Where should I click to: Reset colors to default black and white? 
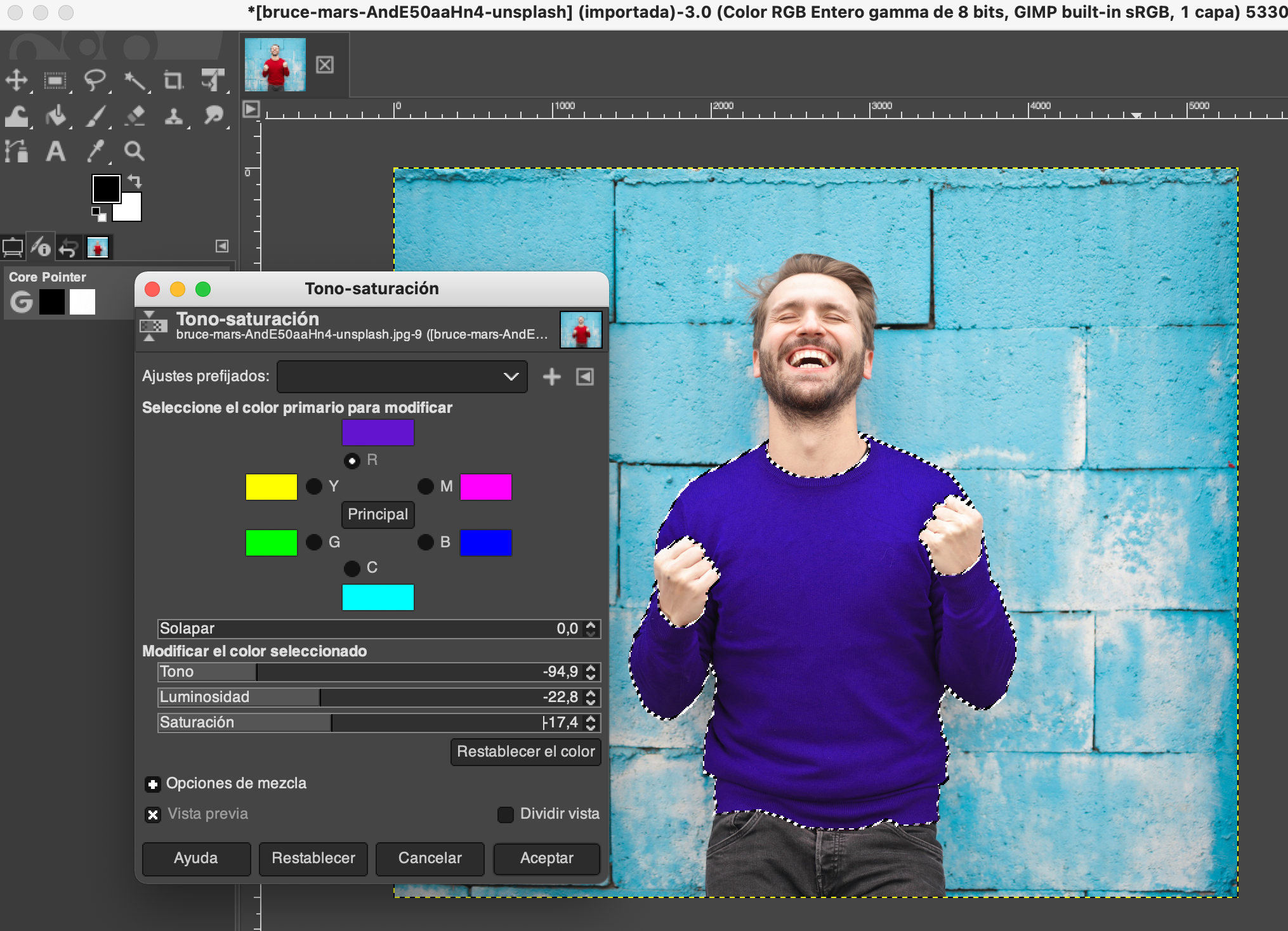[x=98, y=214]
